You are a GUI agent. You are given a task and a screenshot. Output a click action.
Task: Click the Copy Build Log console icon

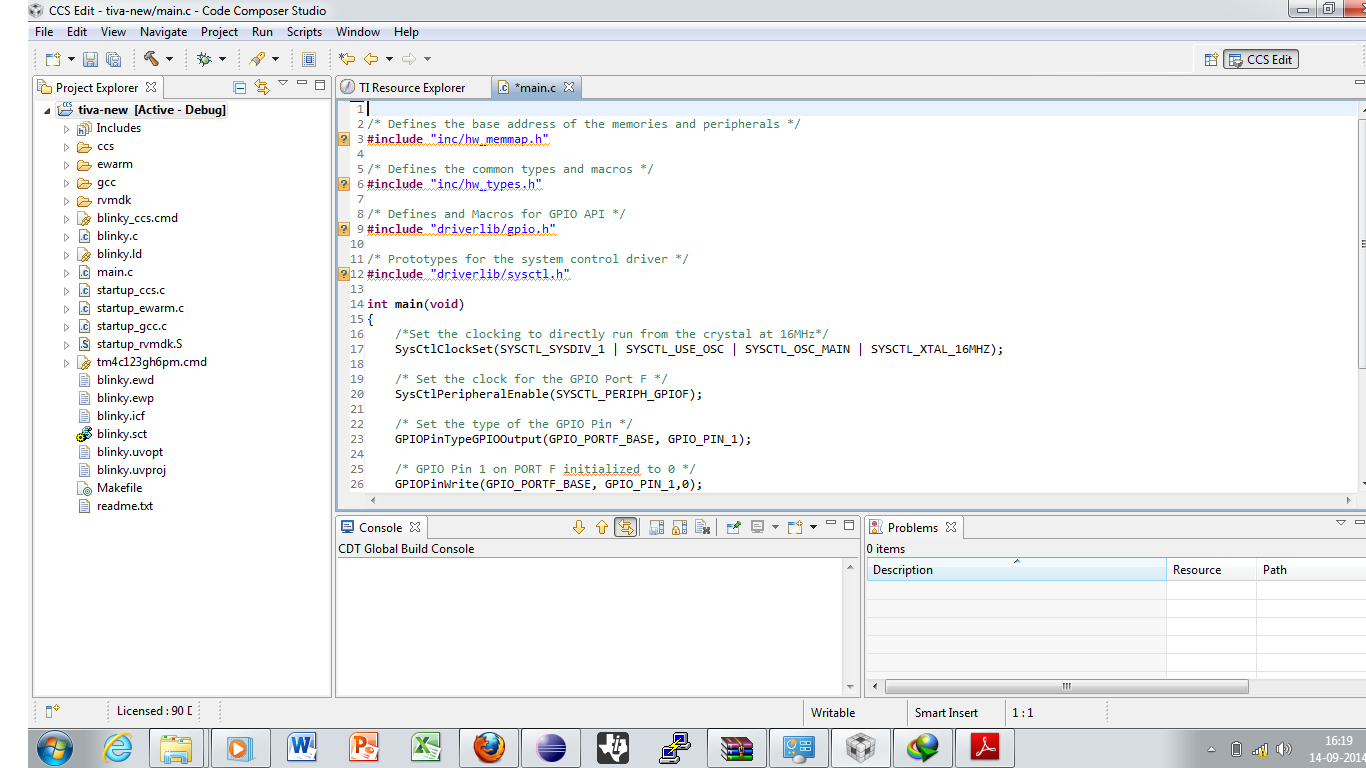pos(656,527)
